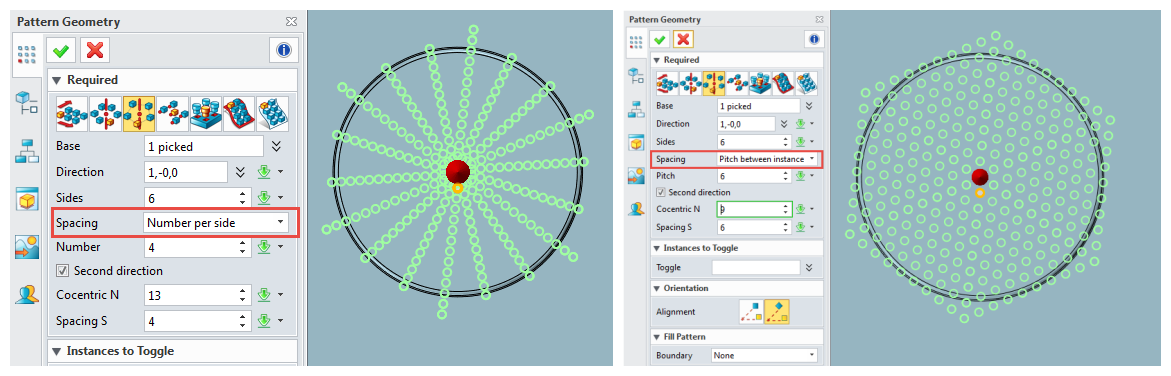Image resolution: width=1171 pixels, height=376 pixels.
Task: Open the 'Number per side' Spacing dropdown
Action: (215, 222)
